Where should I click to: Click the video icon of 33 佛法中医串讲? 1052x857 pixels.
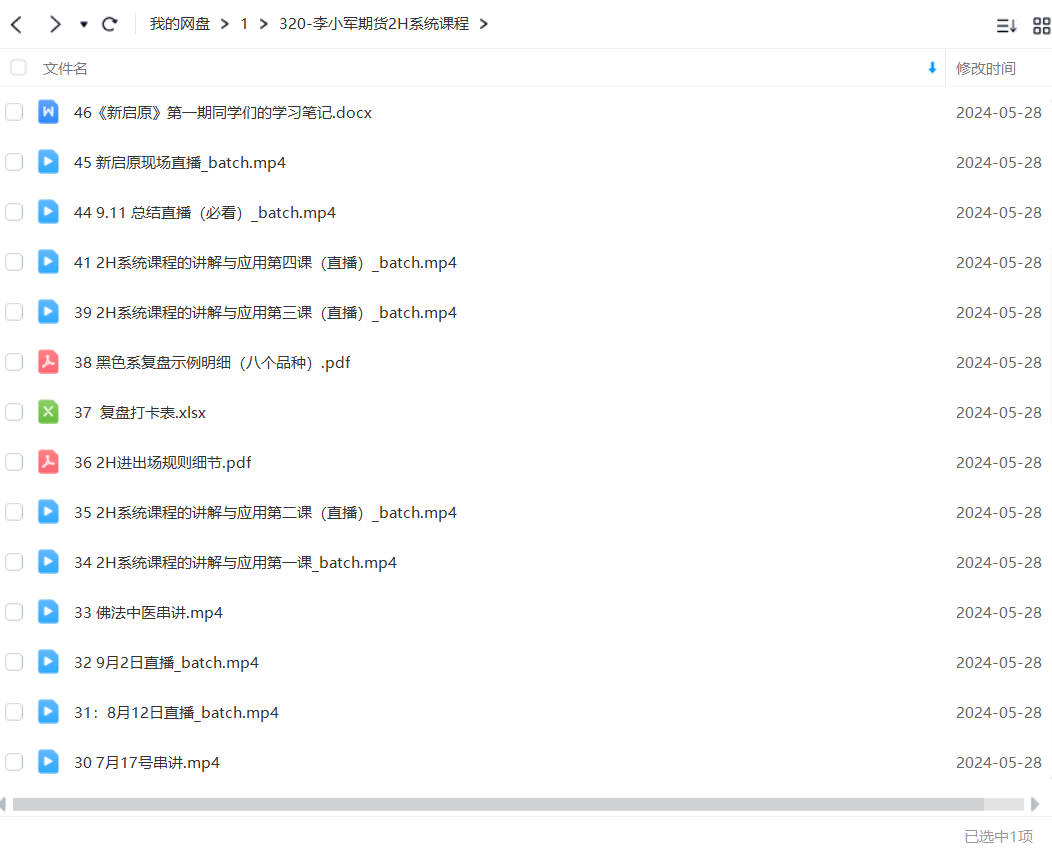[48, 611]
